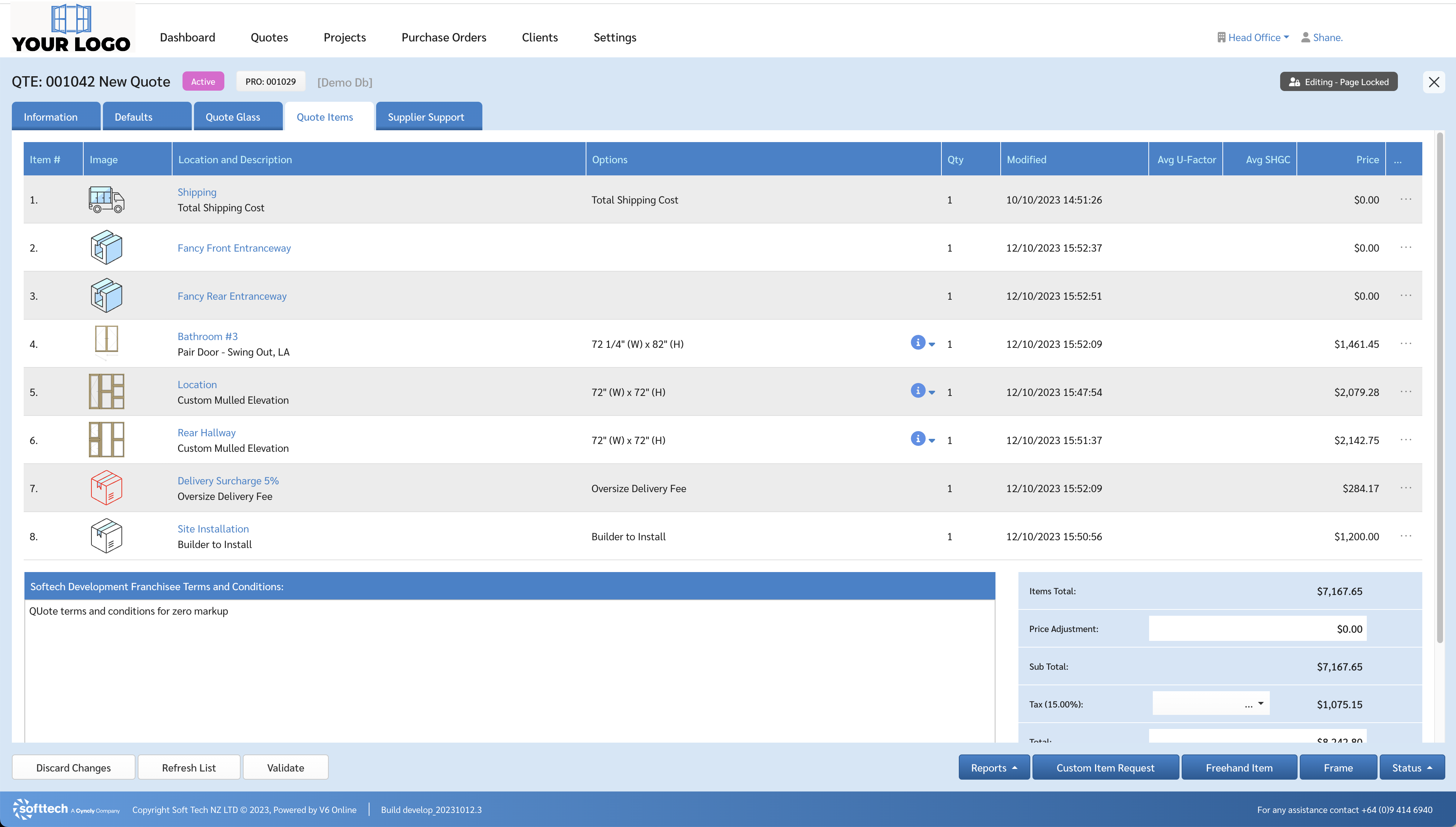Expand the dropdown arrow on Rear Hallway options
This screenshot has height=827, width=1456.
click(x=932, y=441)
